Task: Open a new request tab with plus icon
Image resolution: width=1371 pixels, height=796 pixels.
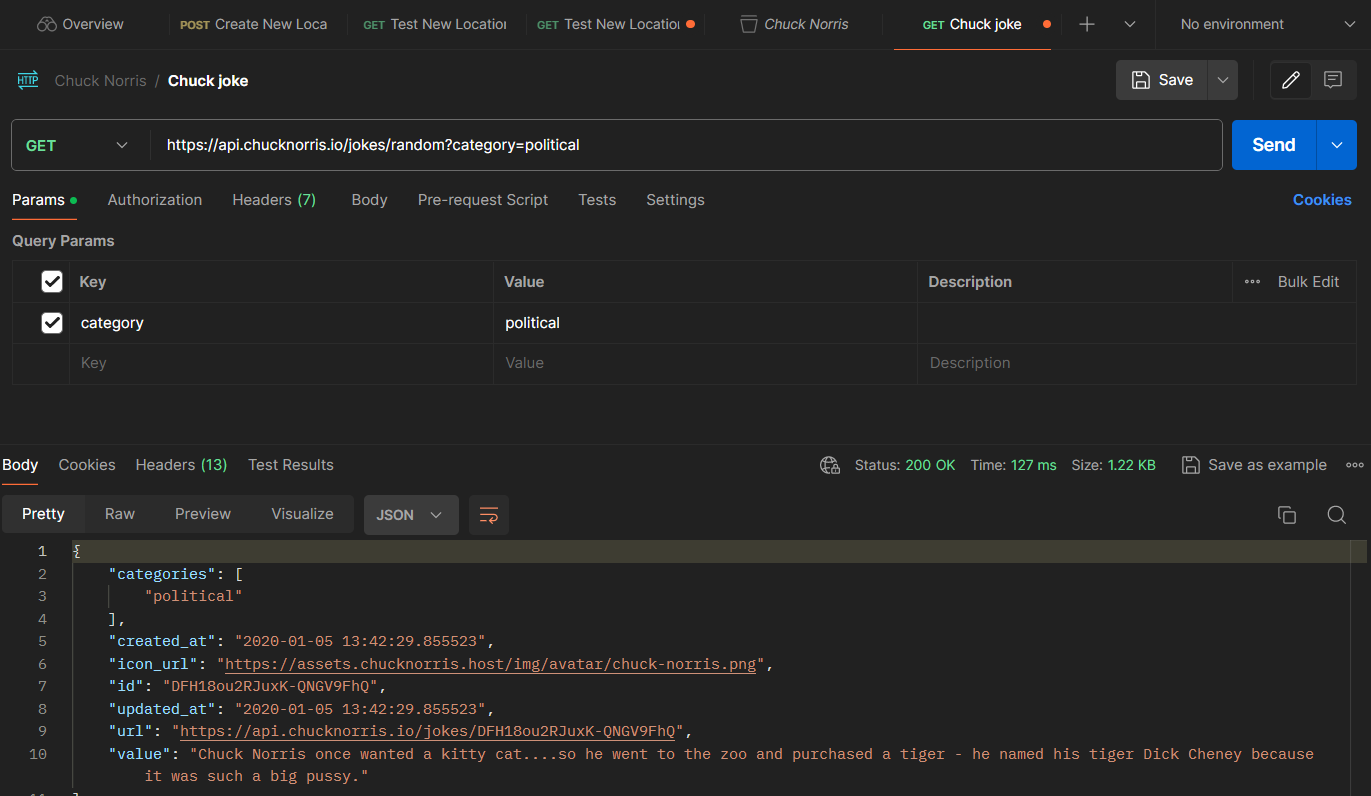Action: (1087, 24)
